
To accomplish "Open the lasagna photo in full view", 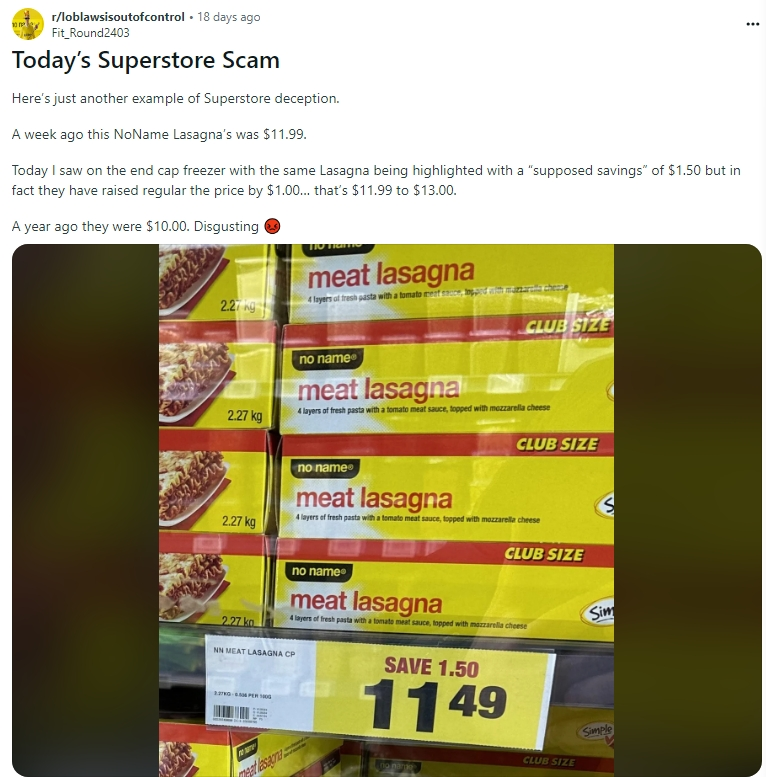I will pos(386,510).
